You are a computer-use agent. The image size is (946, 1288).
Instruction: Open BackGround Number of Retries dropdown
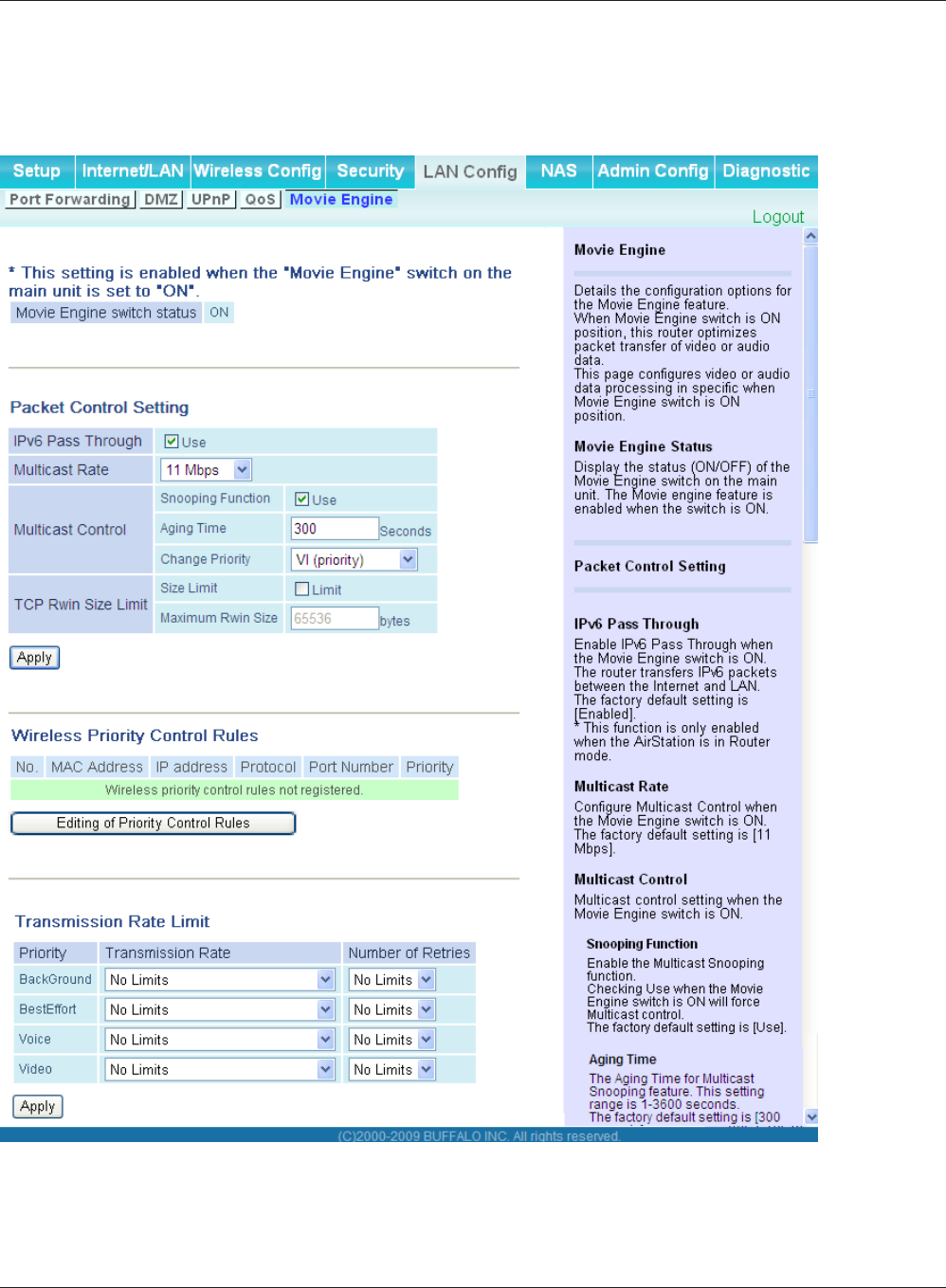pyautogui.click(x=392, y=980)
